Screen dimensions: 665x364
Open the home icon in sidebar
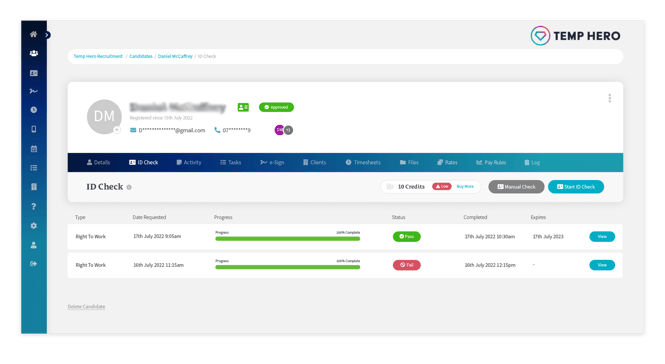(x=34, y=34)
